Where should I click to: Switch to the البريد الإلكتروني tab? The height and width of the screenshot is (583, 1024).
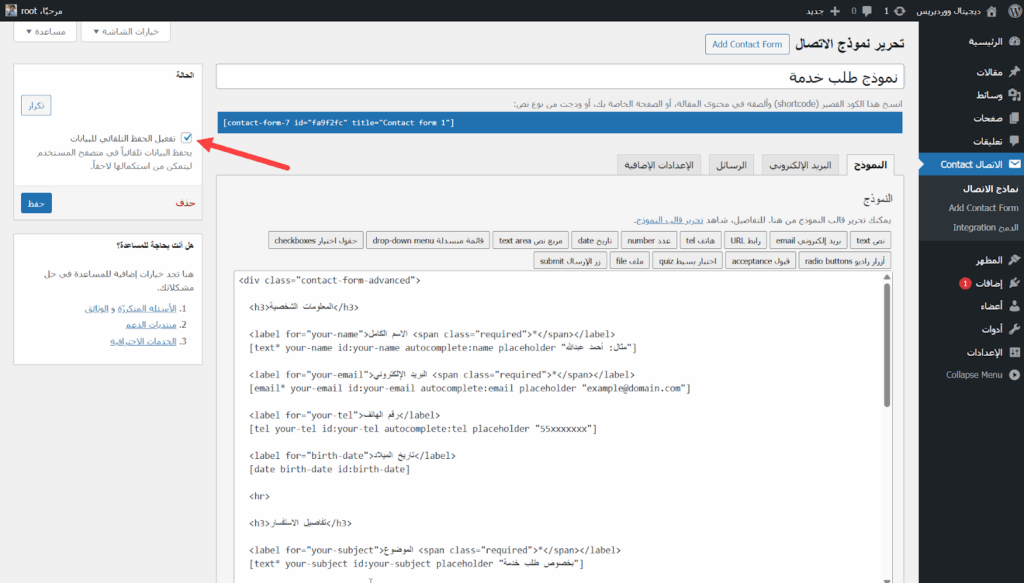click(800, 165)
